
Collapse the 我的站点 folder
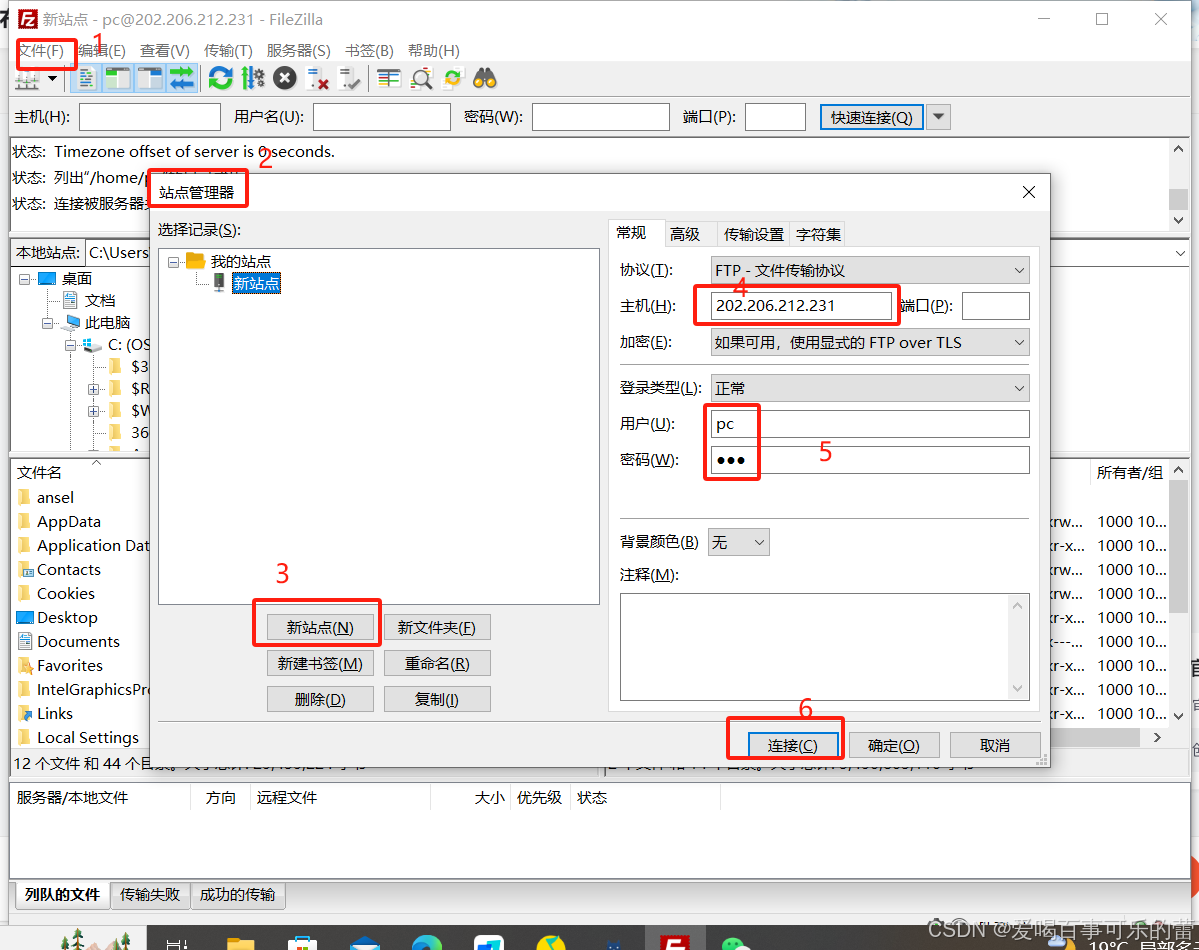pyautogui.click(x=174, y=262)
